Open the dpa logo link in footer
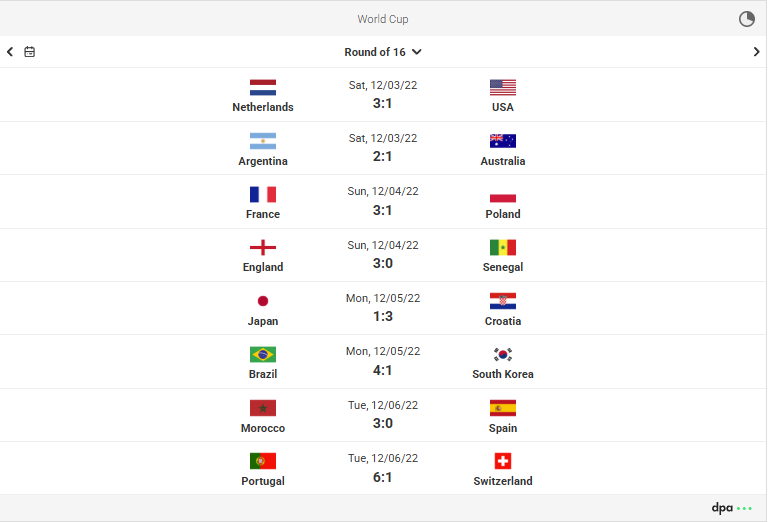768x522 pixels. click(732, 508)
